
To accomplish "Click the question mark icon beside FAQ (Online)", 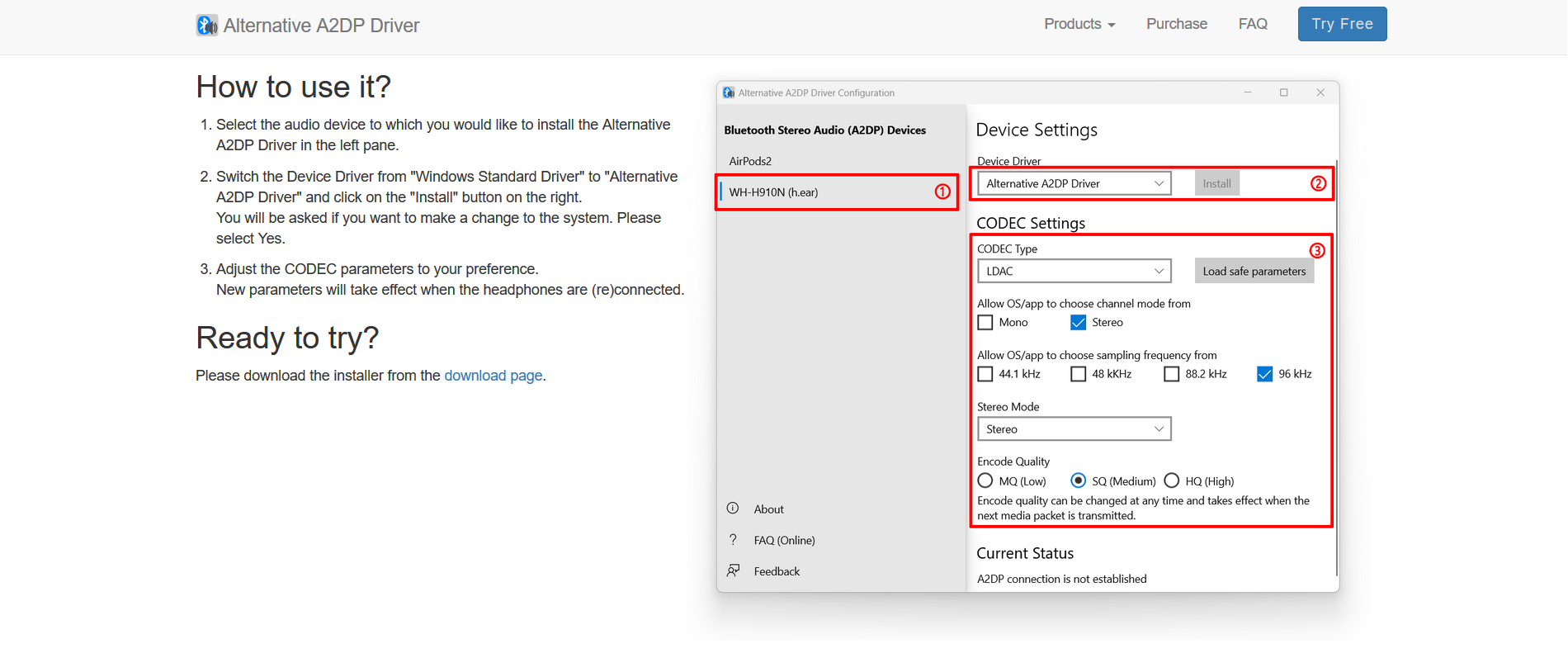I will (x=733, y=540).
